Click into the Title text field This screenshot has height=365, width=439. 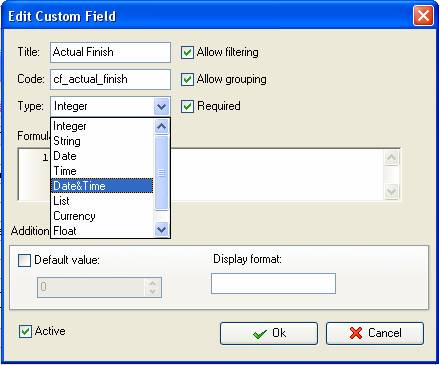(x=110, y=52)
